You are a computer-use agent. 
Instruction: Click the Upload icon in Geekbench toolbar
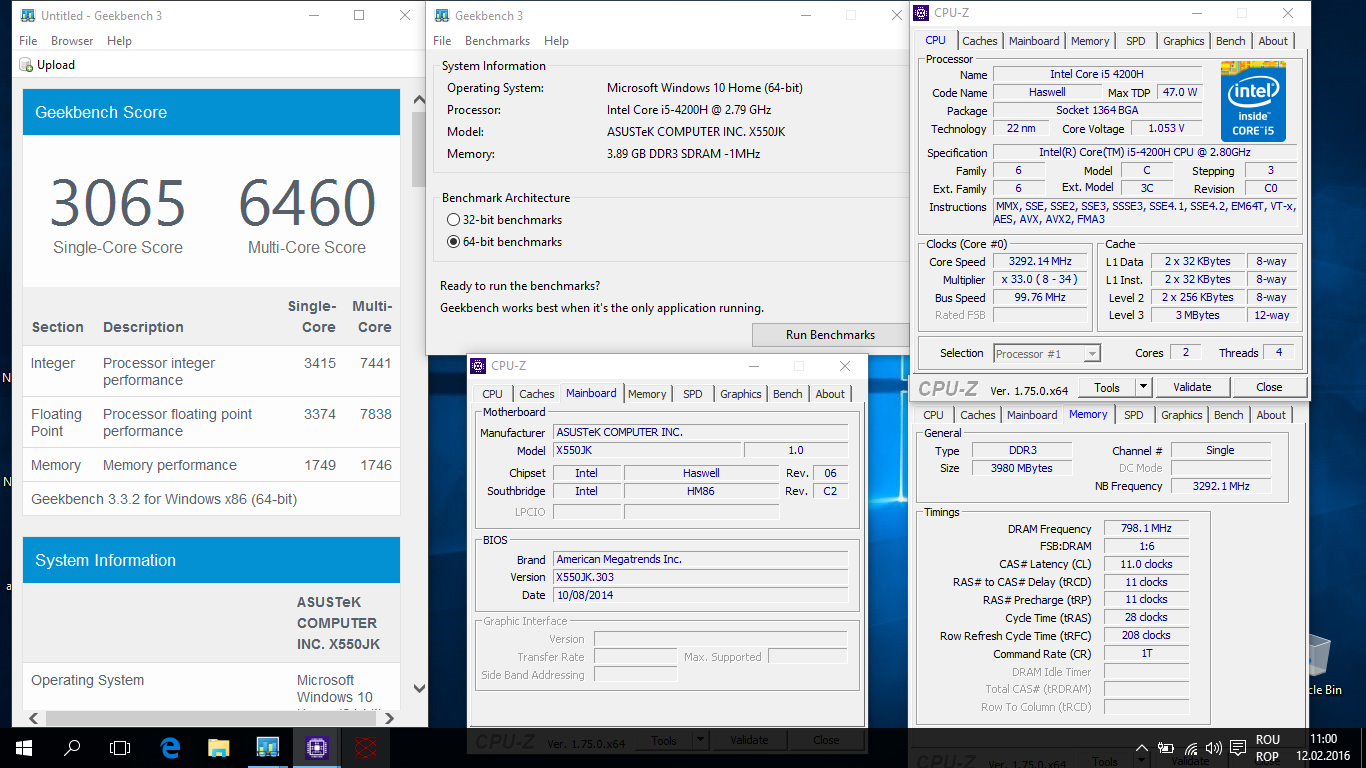click(26, 65)
